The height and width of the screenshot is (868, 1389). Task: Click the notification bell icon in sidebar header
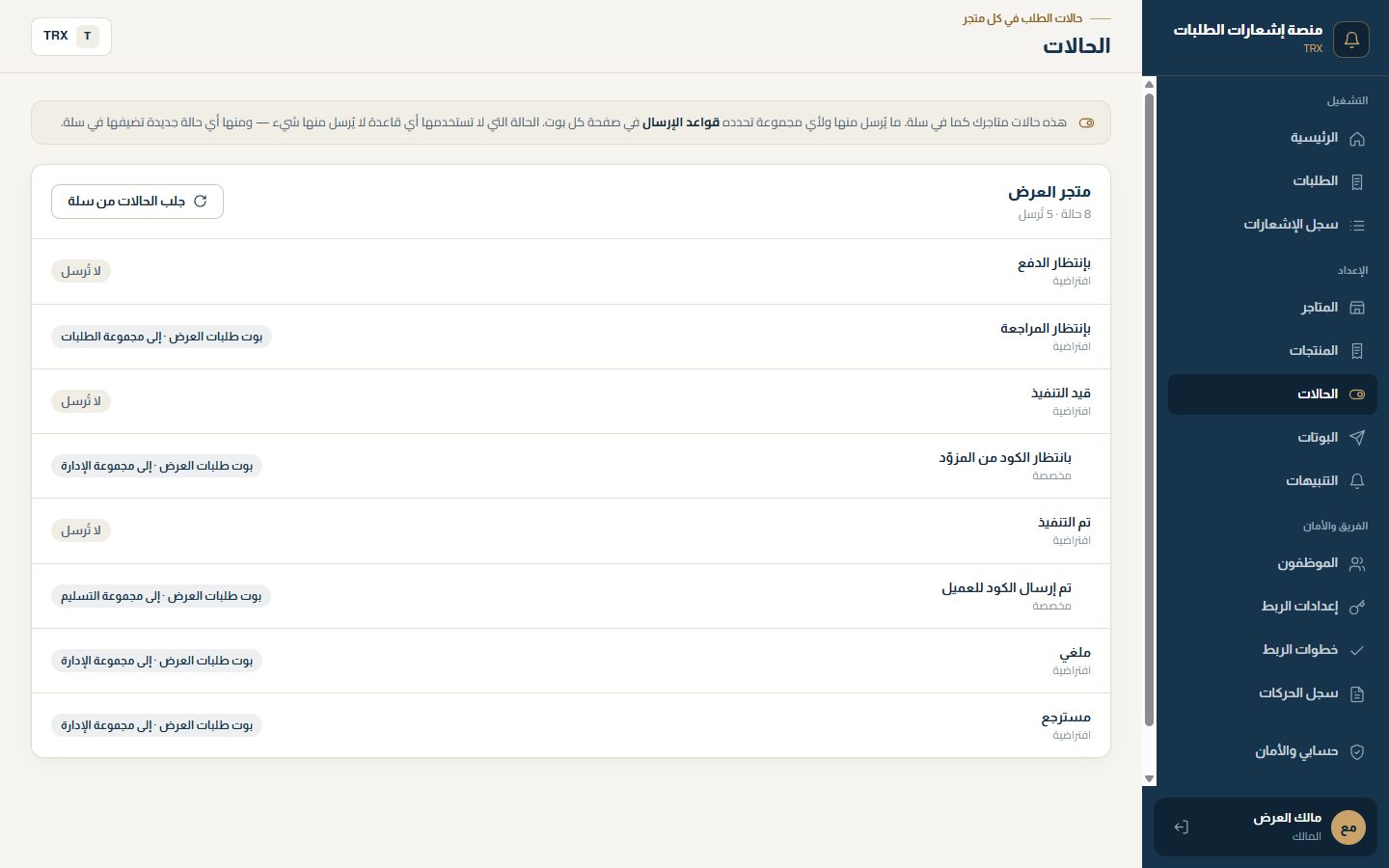(x=1350, y=40)
